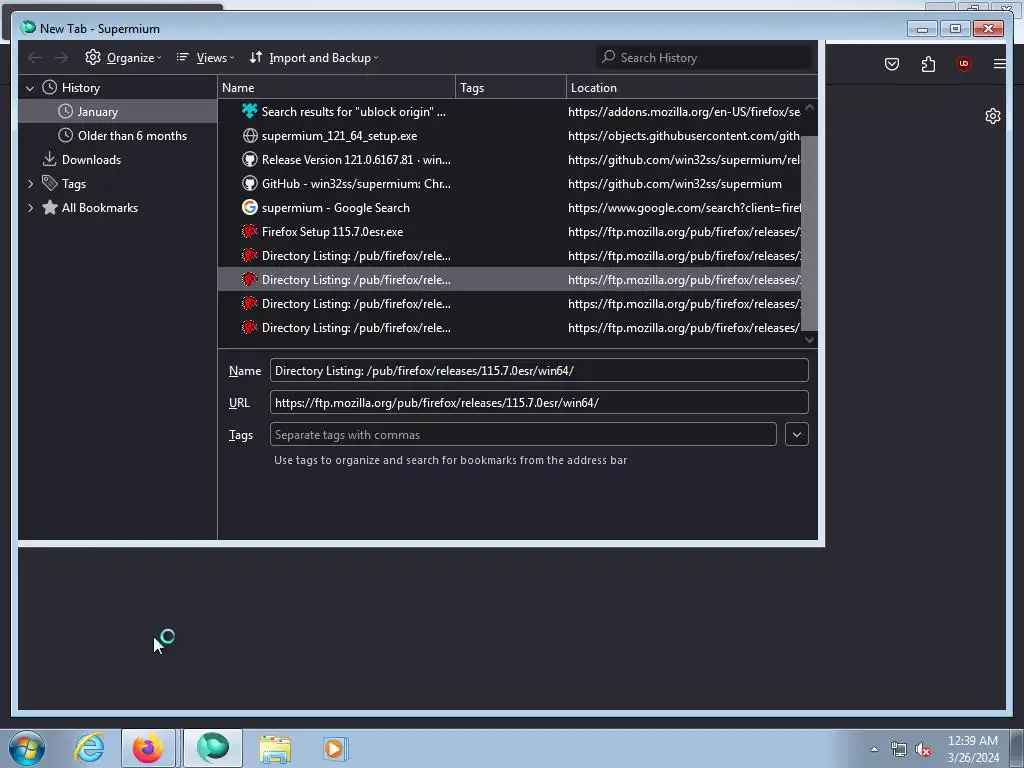Click the Search History field
The width and height of the screenshot is (1024, 768).
click(x=704, y=57)
